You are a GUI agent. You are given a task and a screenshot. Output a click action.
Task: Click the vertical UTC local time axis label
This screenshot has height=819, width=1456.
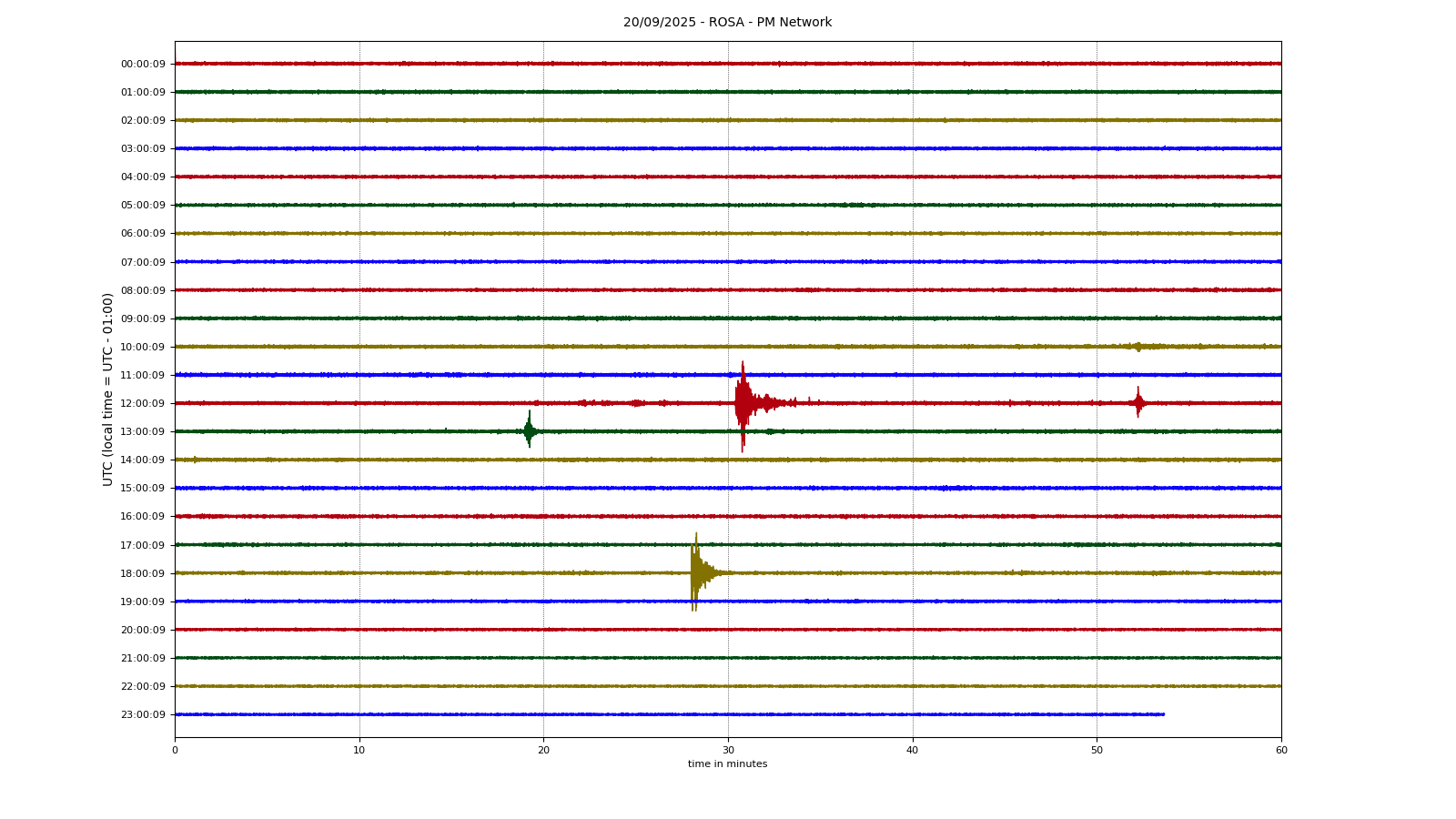pos(108,389)
